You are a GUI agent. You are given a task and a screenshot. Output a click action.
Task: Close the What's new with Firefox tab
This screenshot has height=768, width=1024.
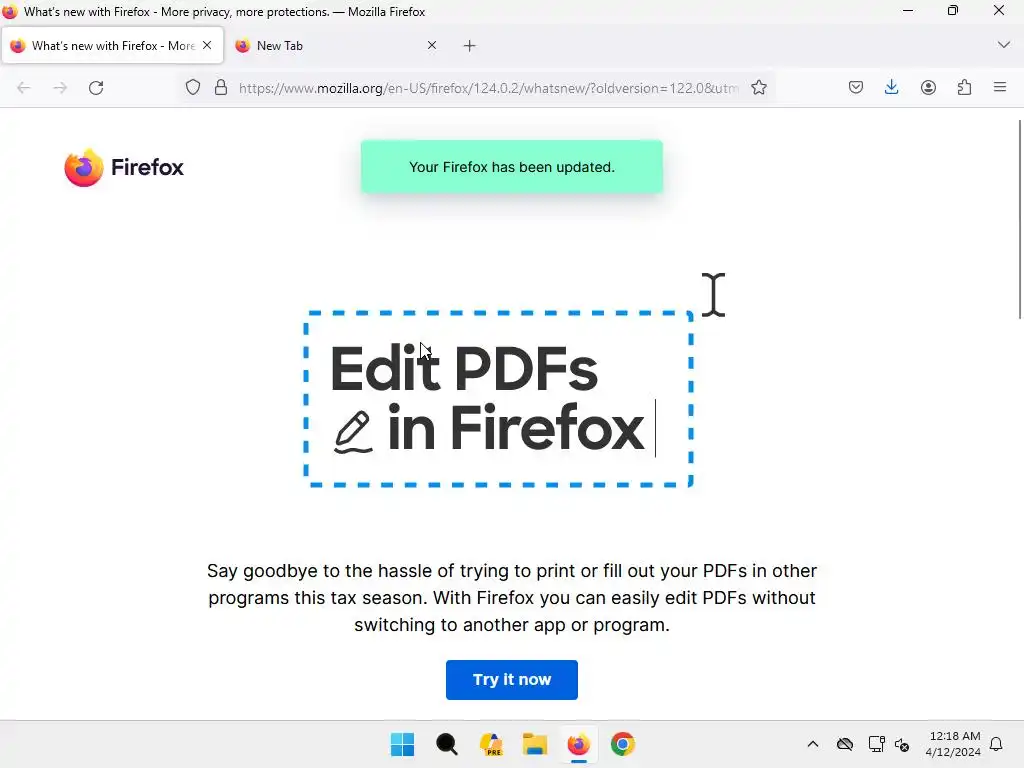(x=207, y=45)
